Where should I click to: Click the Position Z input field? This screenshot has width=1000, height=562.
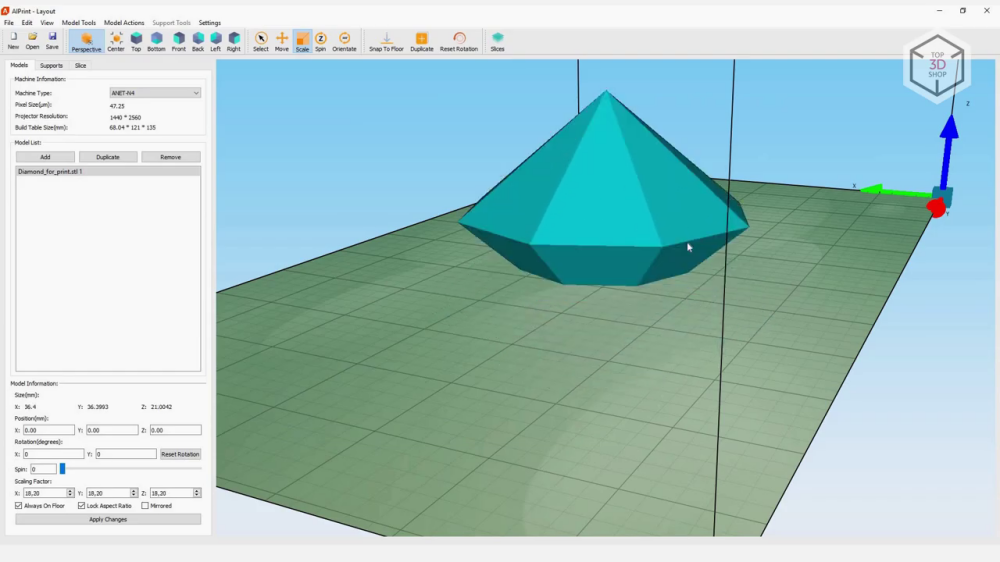click(x=175, y=431)
